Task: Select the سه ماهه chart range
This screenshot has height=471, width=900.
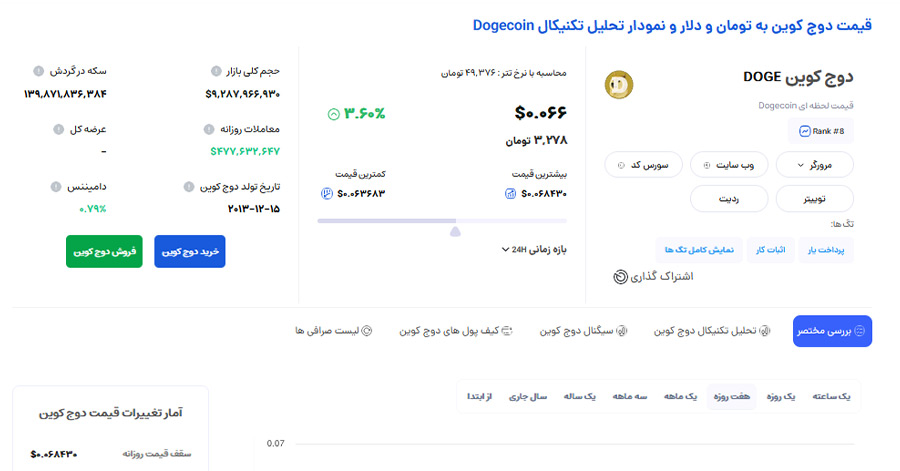Action: coord(630,396)
